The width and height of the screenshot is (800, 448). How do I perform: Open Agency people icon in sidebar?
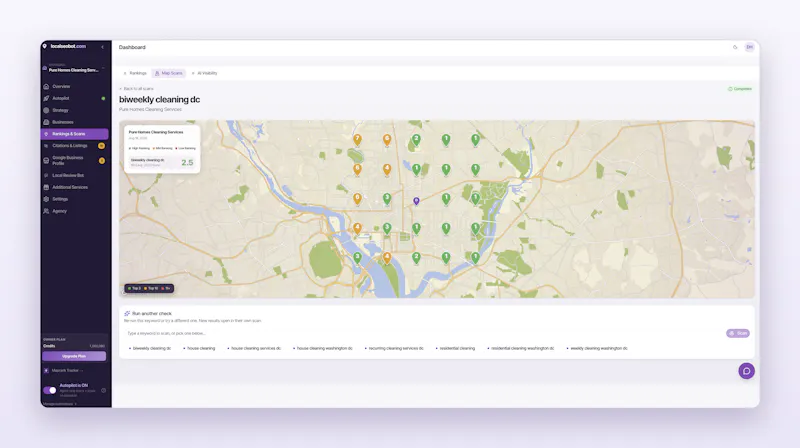(x=46, y=211)
